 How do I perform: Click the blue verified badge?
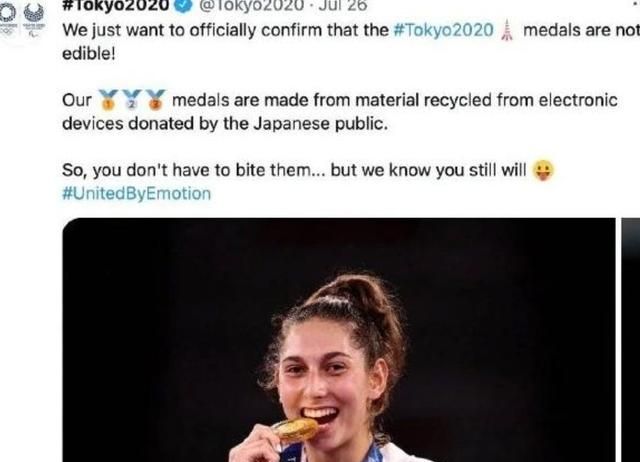click(x=183, y=6)
